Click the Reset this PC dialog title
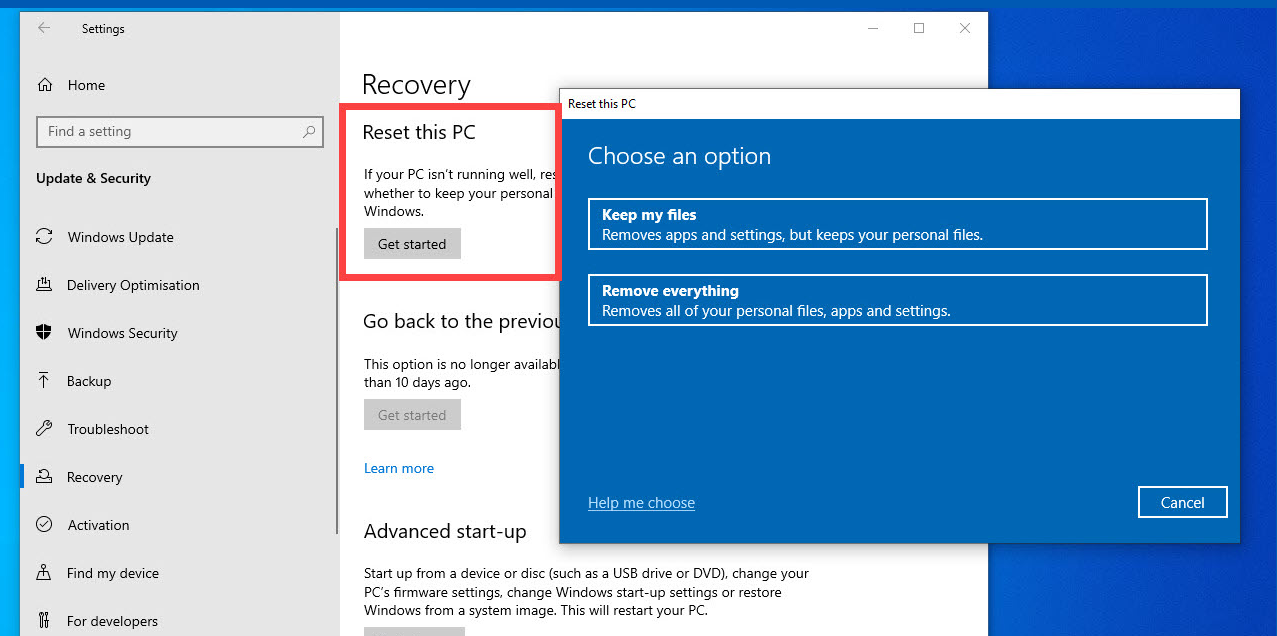Viewport: 1277px width, 636px height. click(601, 103)
